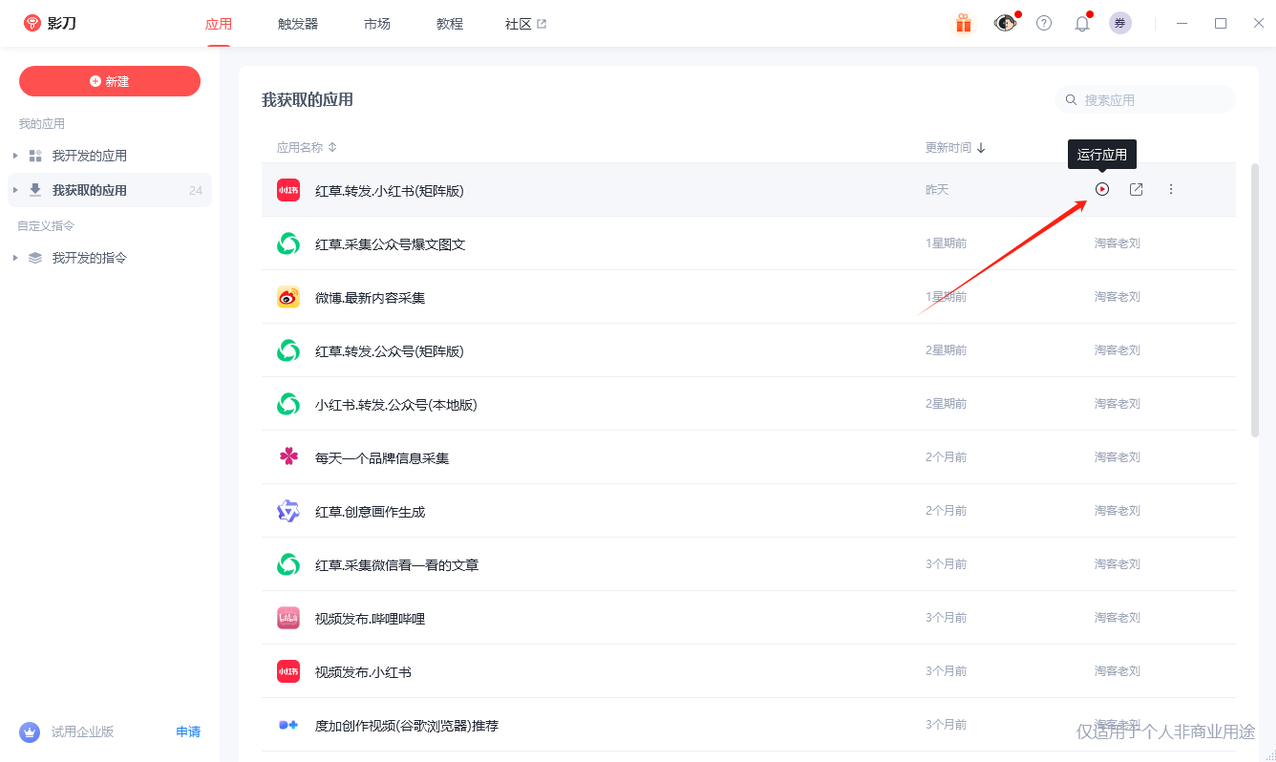Open app 微博.最新内容采集
Image resolution: width=1276 pixels, height=762 pixels.
(370, 298)
